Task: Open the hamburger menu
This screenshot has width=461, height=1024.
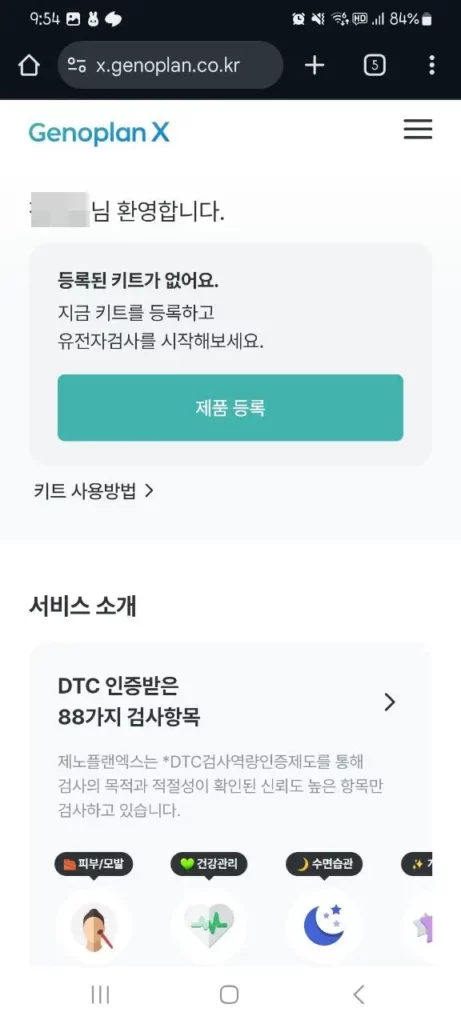Action: 418,129
